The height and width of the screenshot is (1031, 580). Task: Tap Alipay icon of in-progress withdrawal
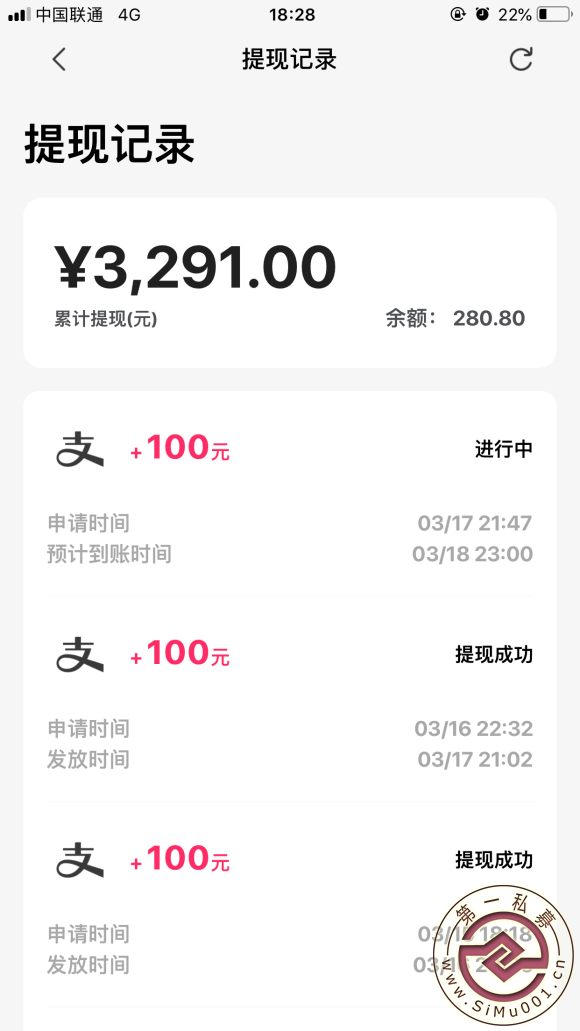[x=80, y=450]
